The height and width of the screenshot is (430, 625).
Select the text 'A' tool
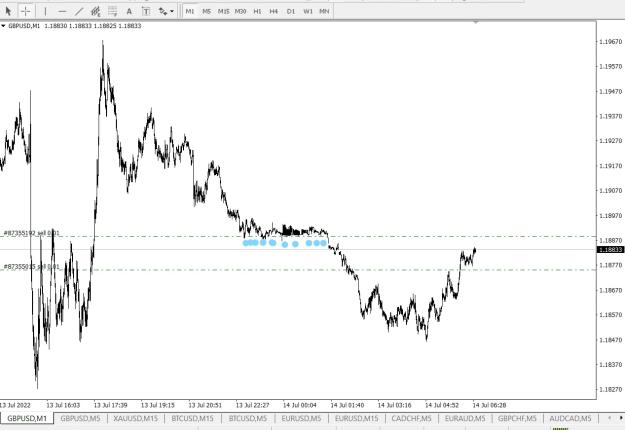click(129, 11)
